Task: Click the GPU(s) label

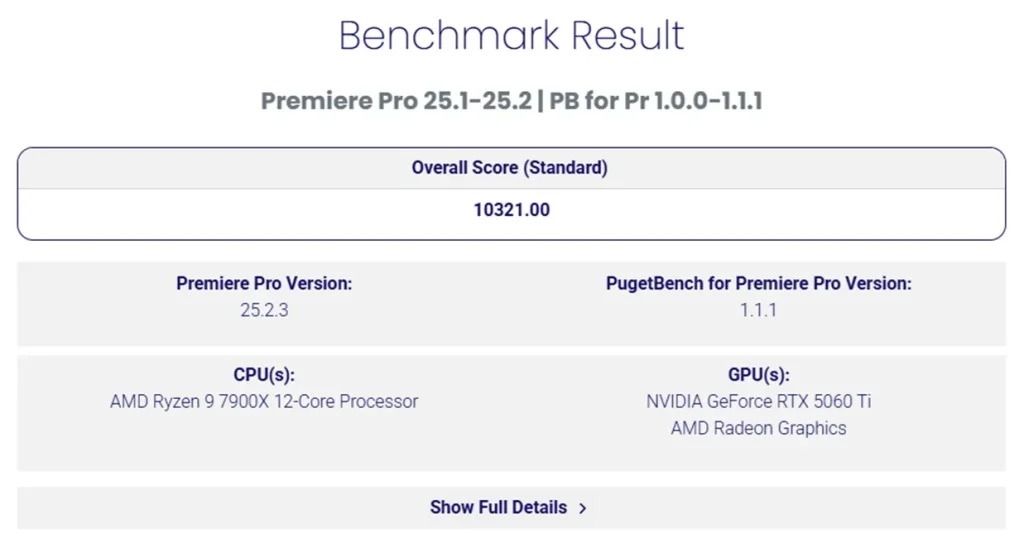Action: pyautogui.click(x=758, y=375)
